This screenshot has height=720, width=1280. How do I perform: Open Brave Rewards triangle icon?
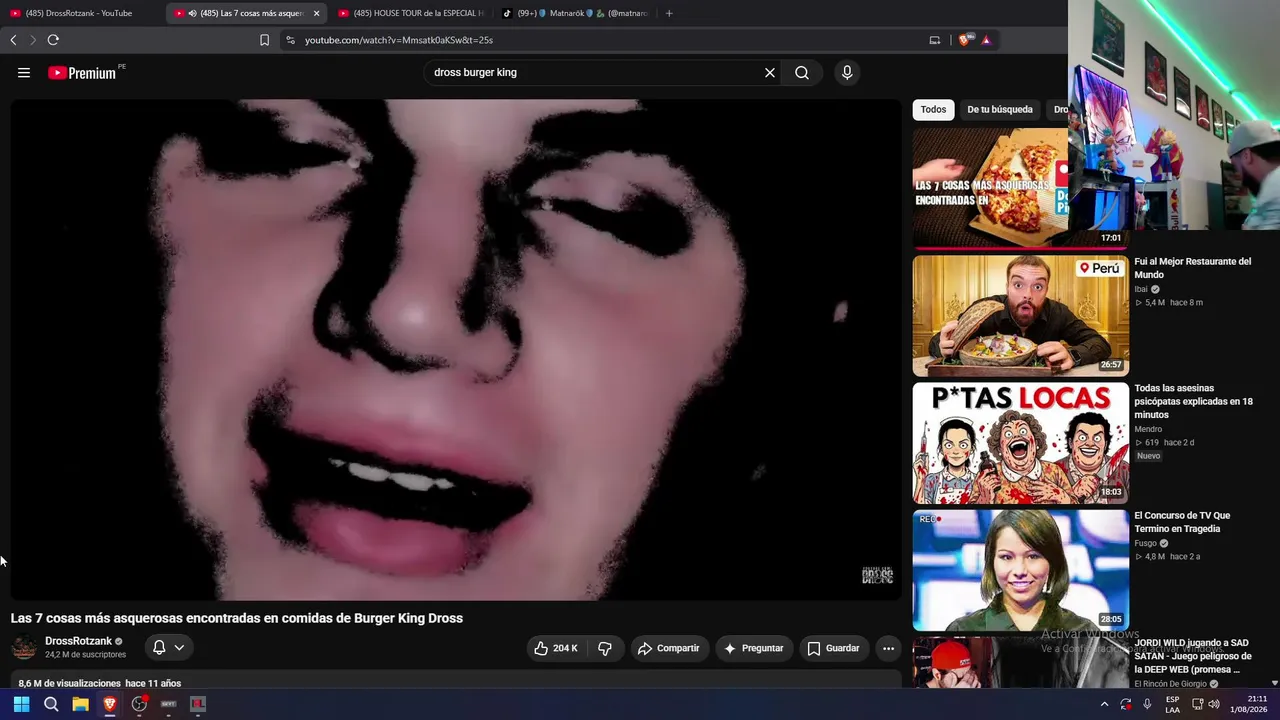coord(986,40)
